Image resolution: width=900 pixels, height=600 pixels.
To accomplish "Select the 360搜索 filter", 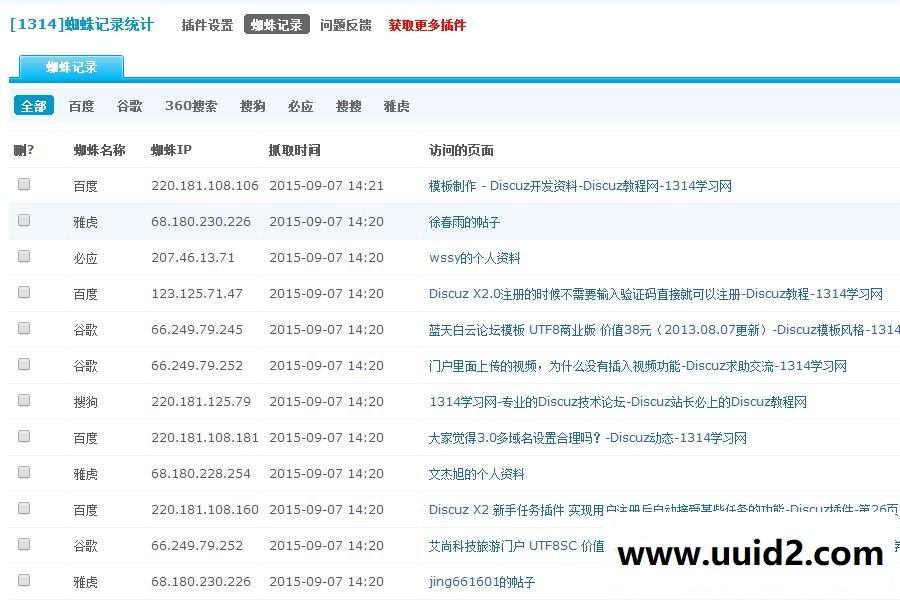I will tap(189, 105).
